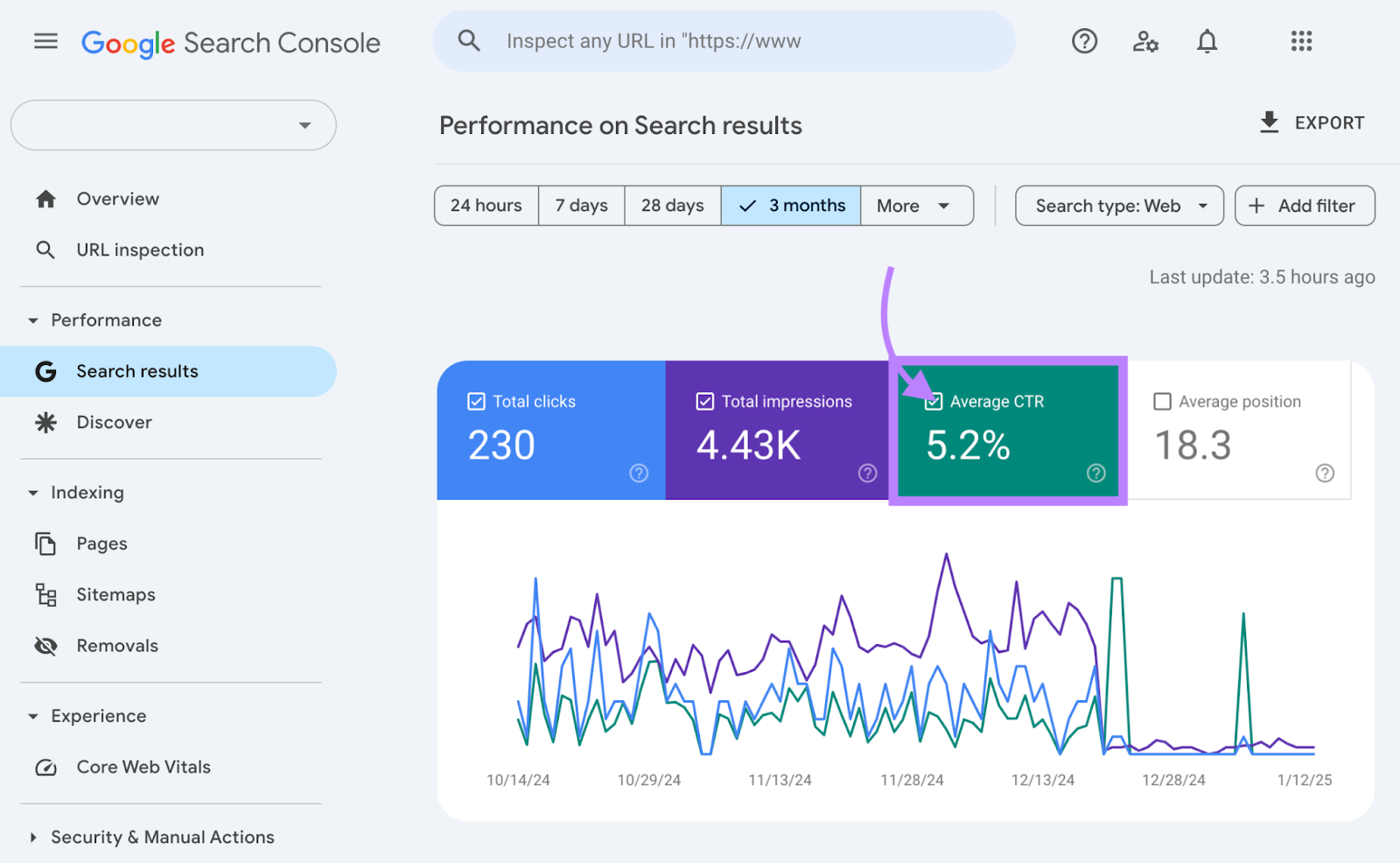The image size is (1400, 863).
Task: Open the notifications bell
Action: [1207, 41]
